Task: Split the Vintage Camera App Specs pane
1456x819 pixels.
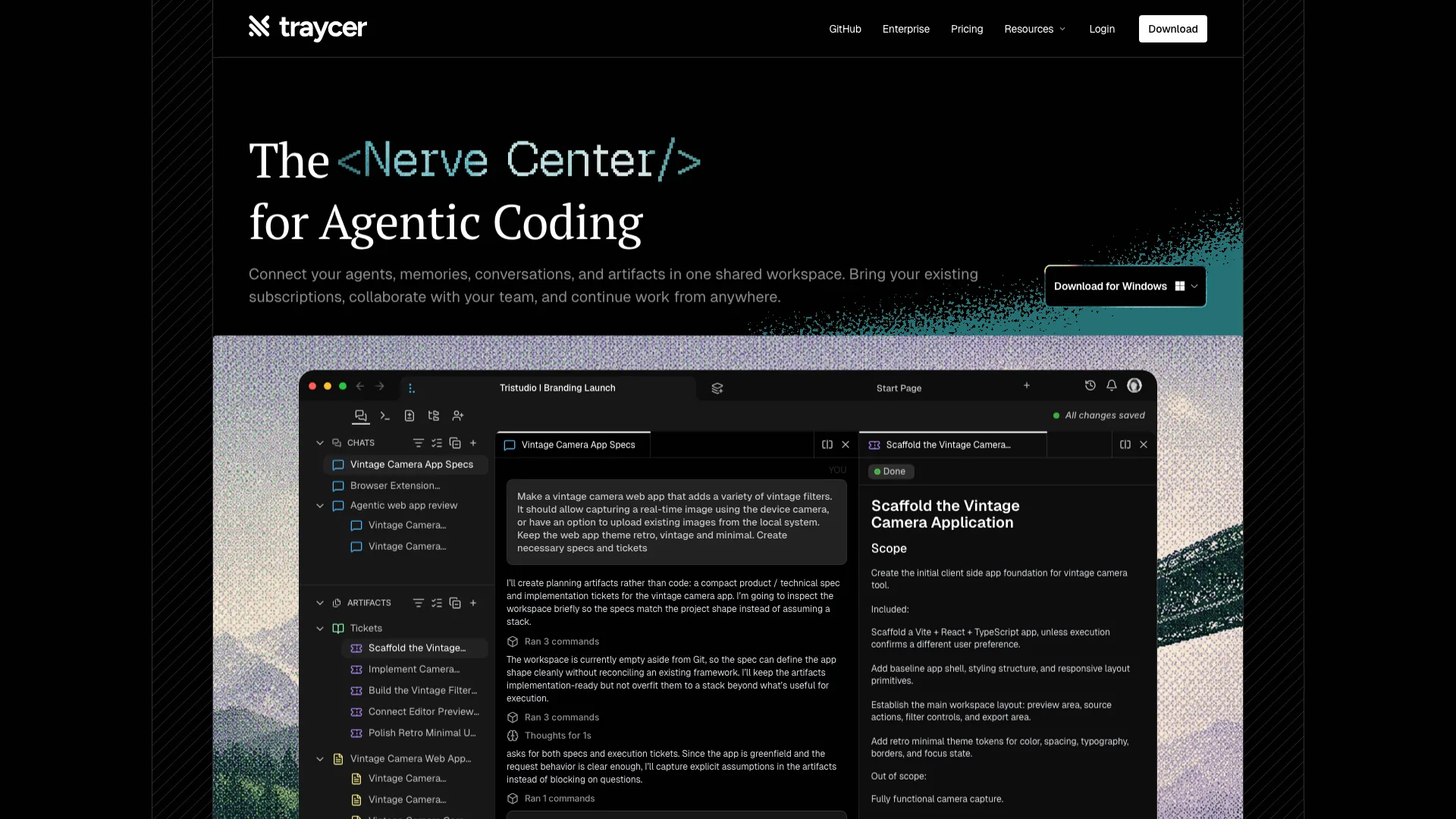Action: pos(827,444)
